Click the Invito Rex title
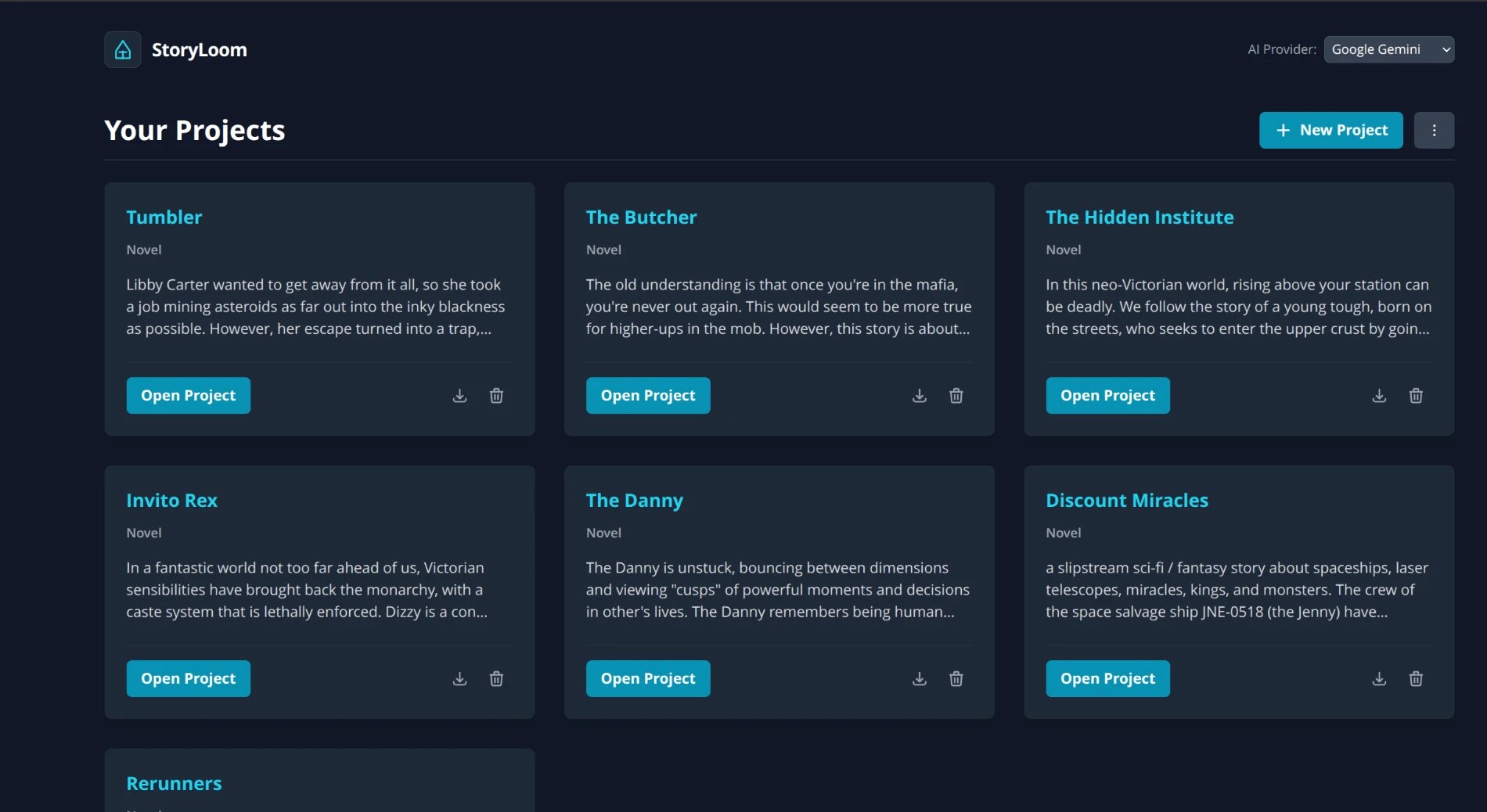 [x=172, y=501]
